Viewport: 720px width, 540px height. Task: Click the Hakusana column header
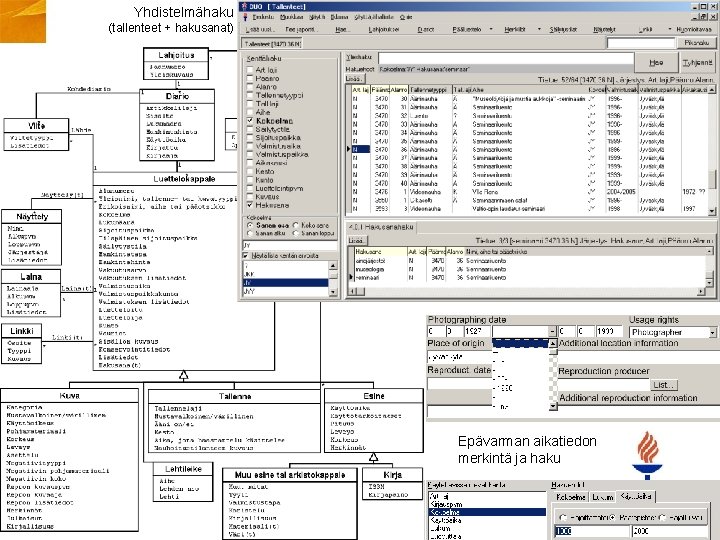(380, 252)
